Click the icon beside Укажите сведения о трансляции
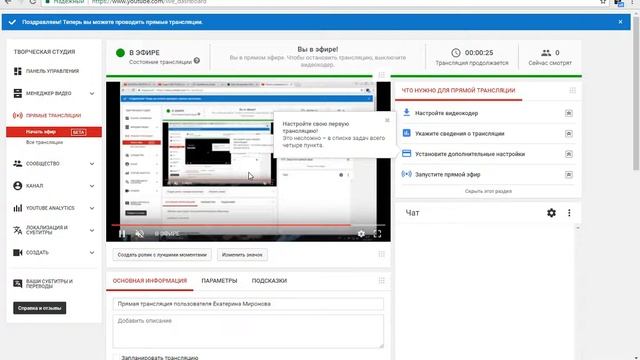640x360 pixels. pyautogui.click(x=407, y=133)
